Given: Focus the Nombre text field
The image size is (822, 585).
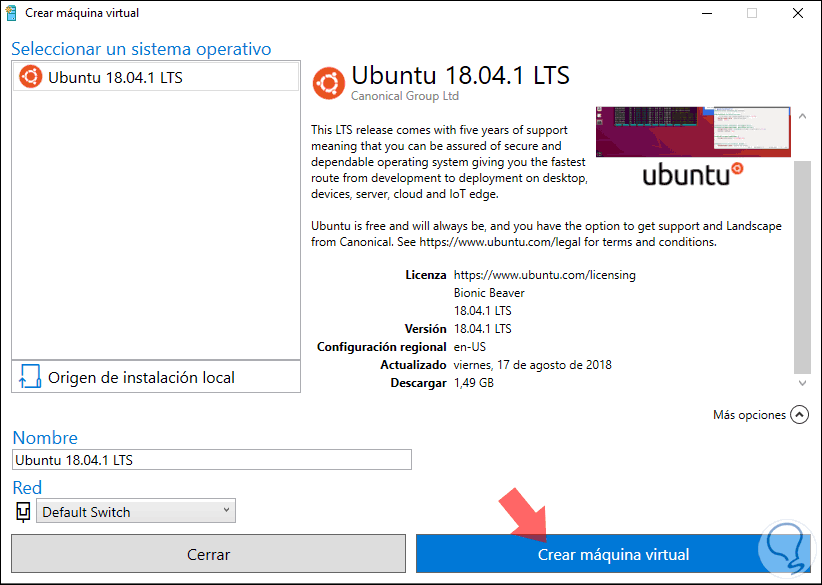Looking at the screenshot, I should (212, 460).
